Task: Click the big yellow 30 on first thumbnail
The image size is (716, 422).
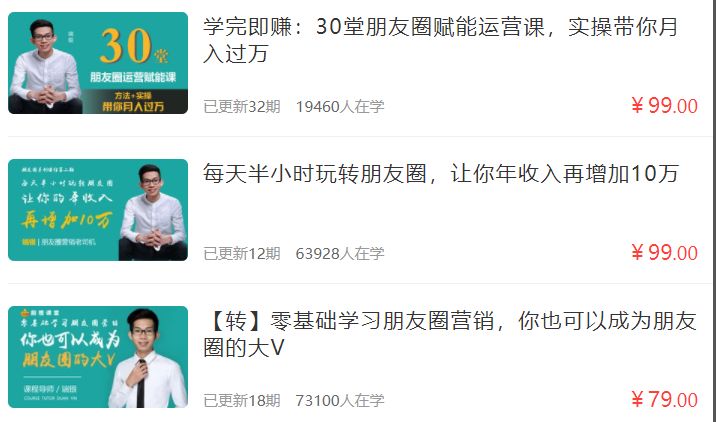Action: [126, 46]
